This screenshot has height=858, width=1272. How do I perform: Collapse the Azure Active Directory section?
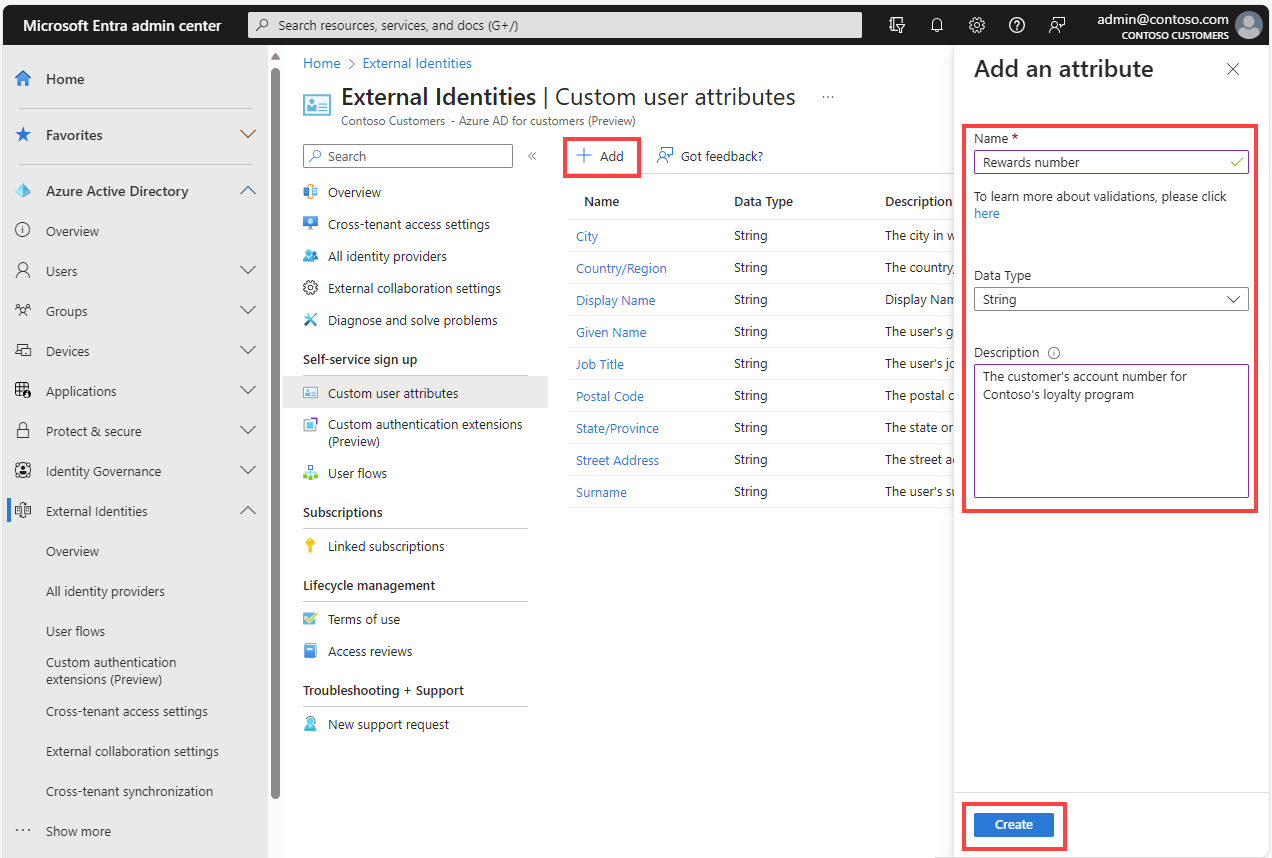click(247, 190)
